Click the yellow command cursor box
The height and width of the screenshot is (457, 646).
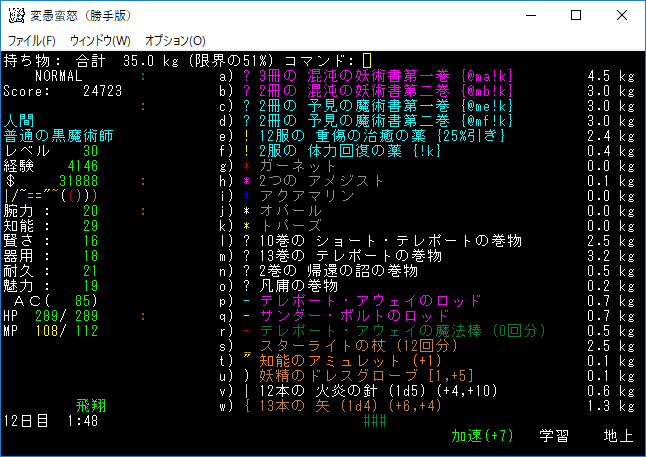click(367, 61)
